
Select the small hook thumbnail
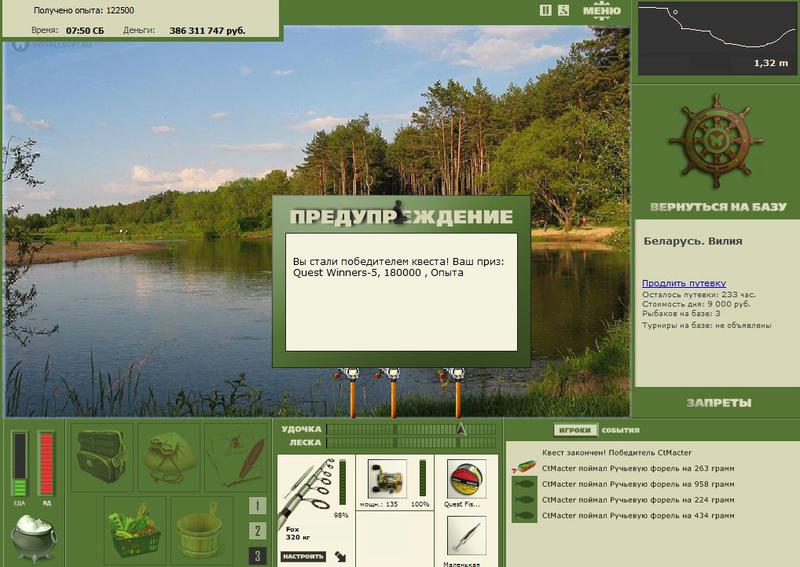466,536
